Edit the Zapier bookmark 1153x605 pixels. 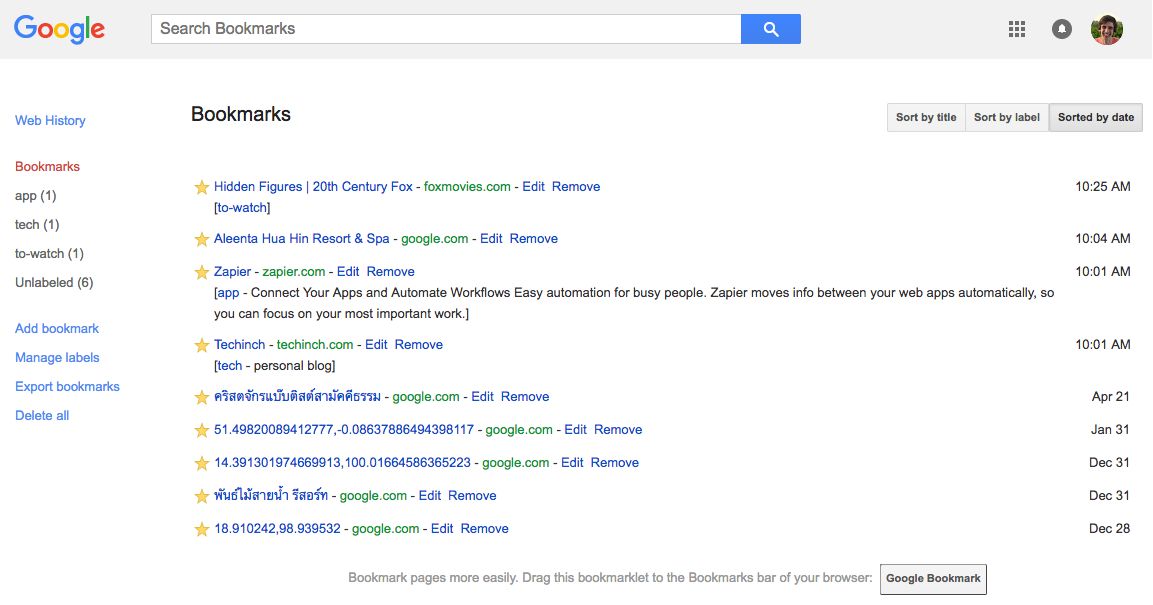(x=348, y=272)
